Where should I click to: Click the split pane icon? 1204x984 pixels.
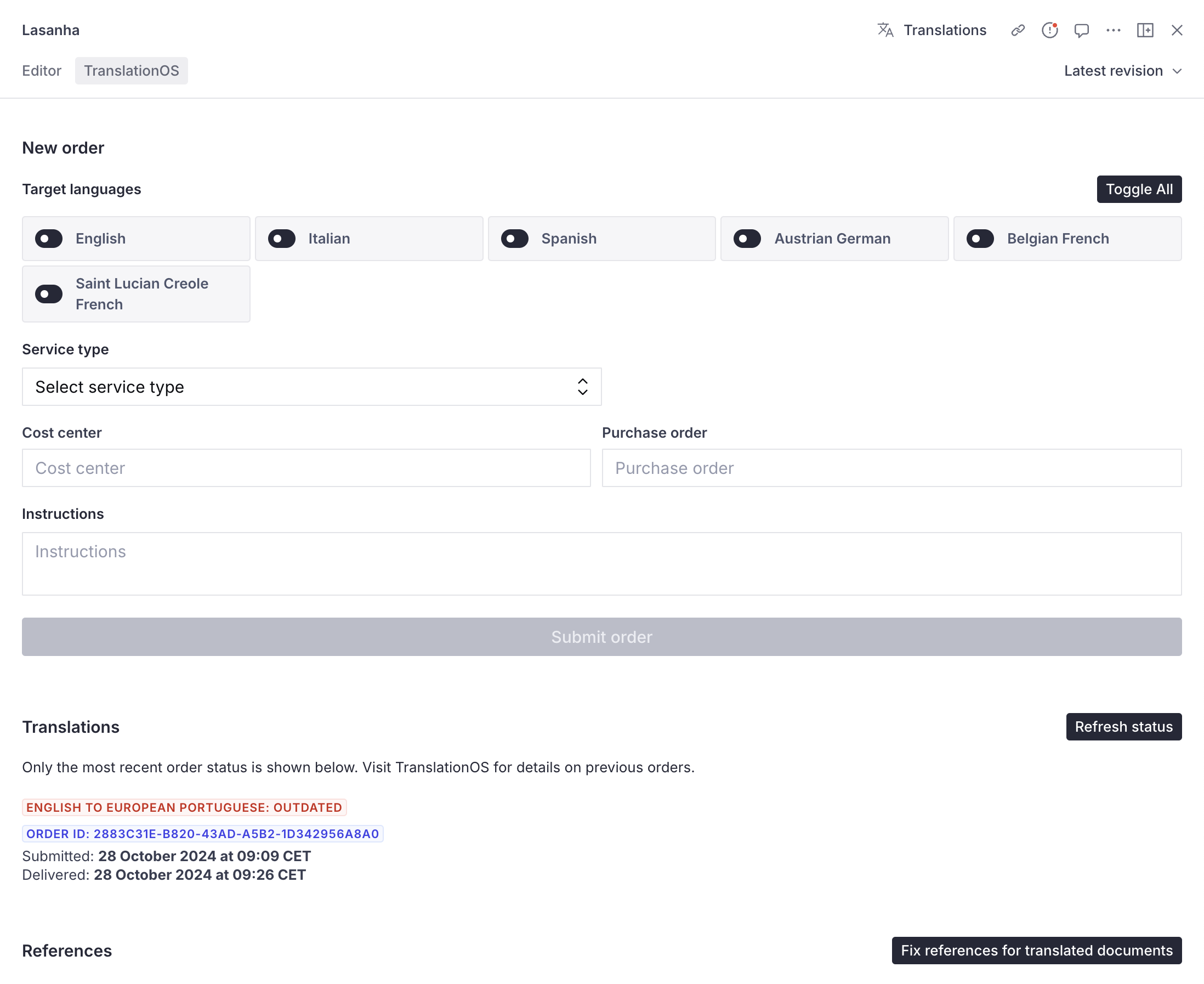[1145, 30]
